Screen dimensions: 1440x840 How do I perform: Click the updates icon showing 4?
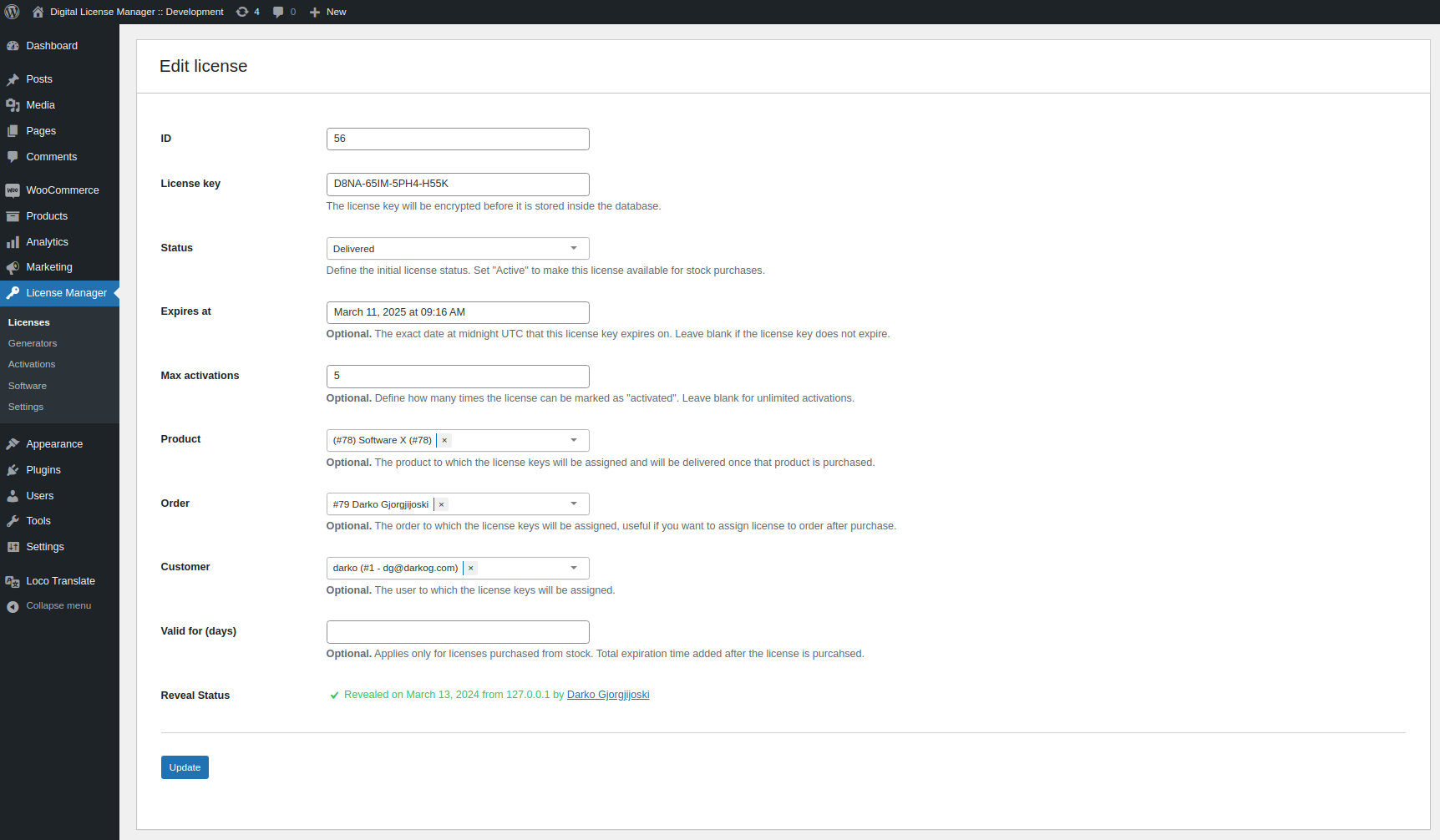pos(242,12)
